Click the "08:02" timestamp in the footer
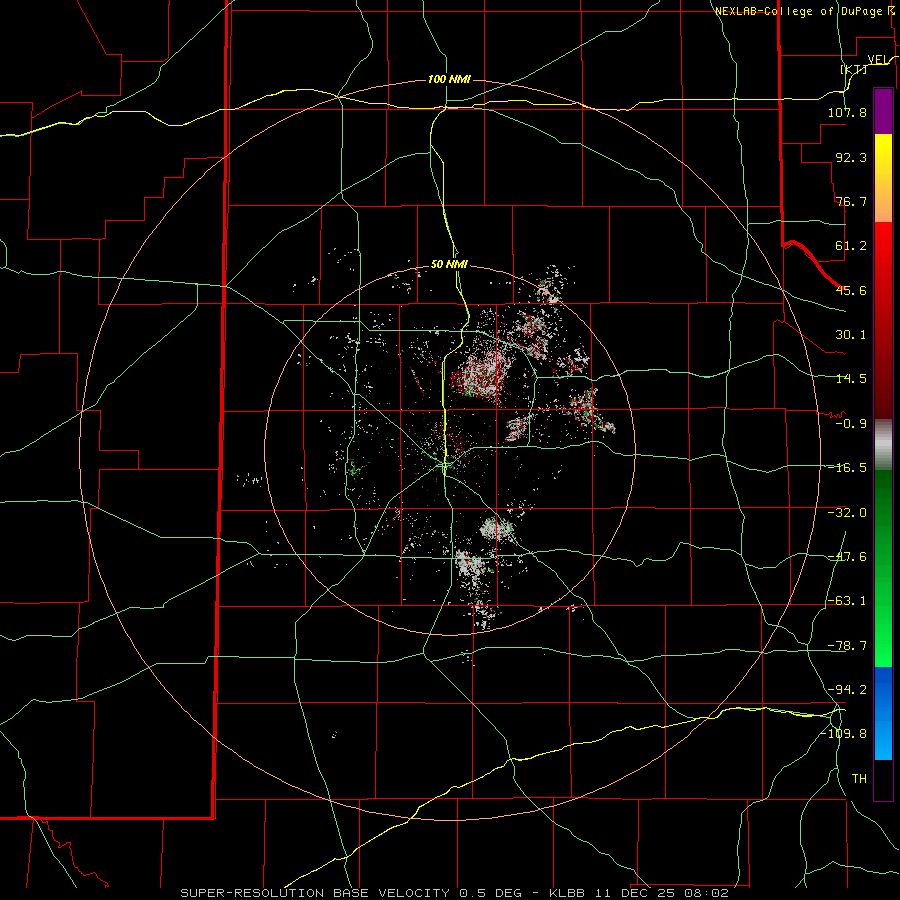The width and height of the screenshot is (900, 900). point(706,893)
